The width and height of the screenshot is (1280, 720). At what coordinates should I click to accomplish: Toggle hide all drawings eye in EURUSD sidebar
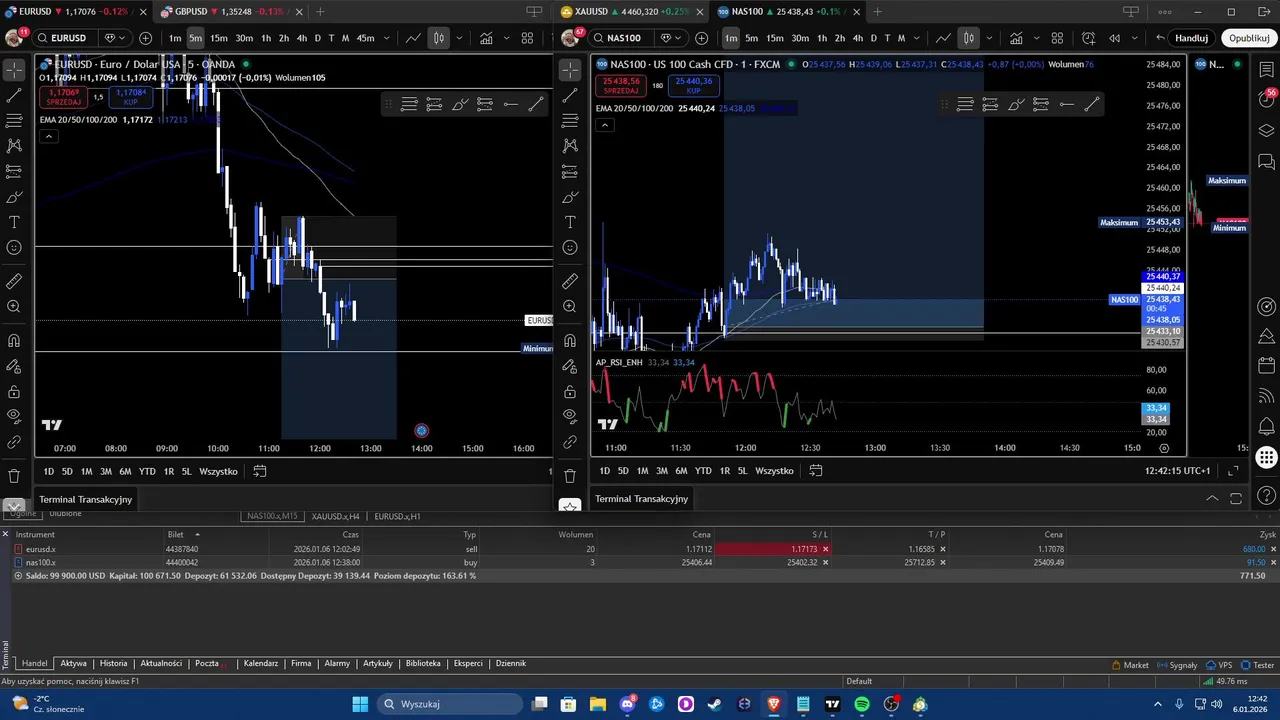click(14, 416)
